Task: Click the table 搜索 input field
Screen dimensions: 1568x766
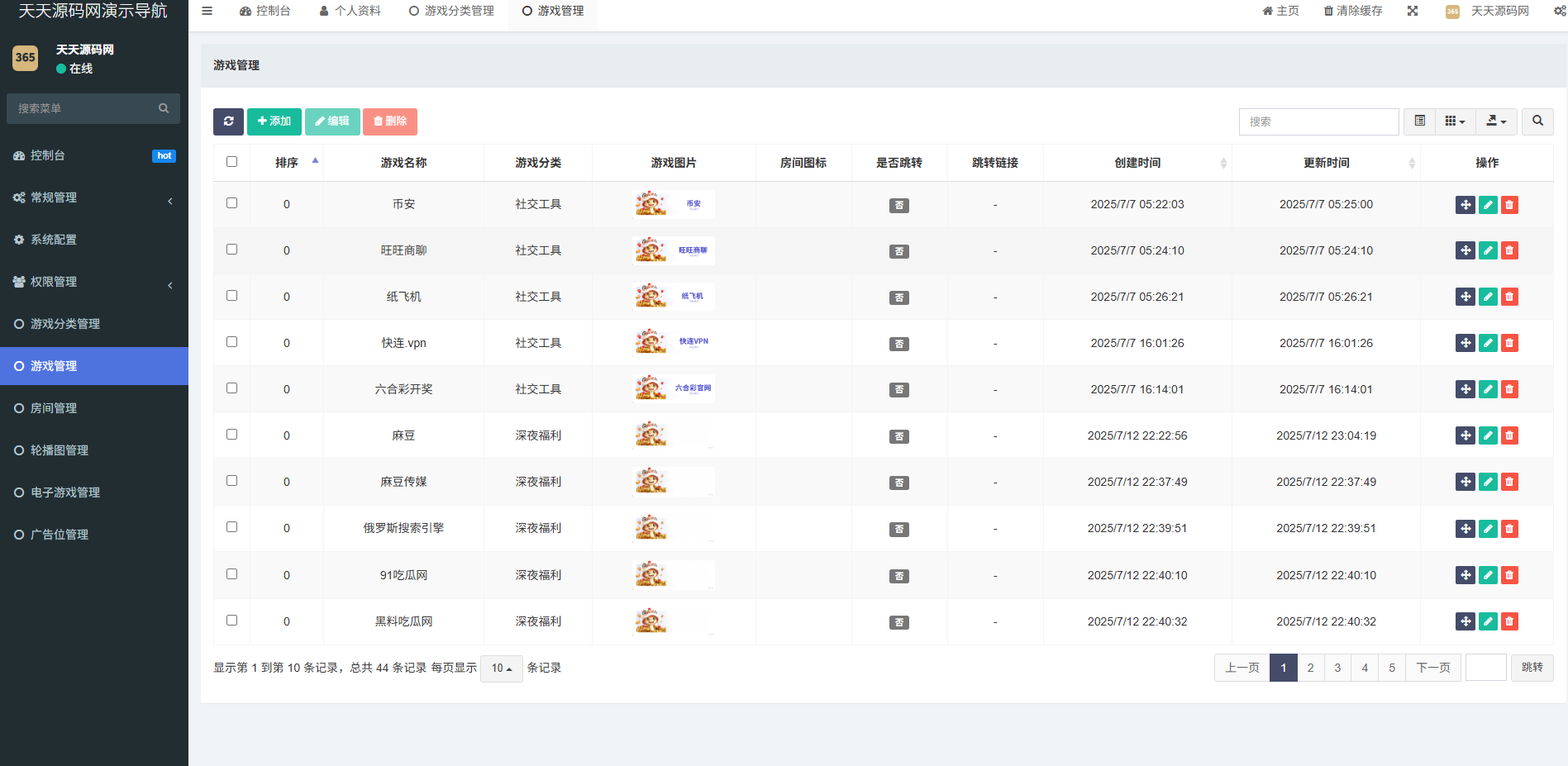Action: 1318,121
